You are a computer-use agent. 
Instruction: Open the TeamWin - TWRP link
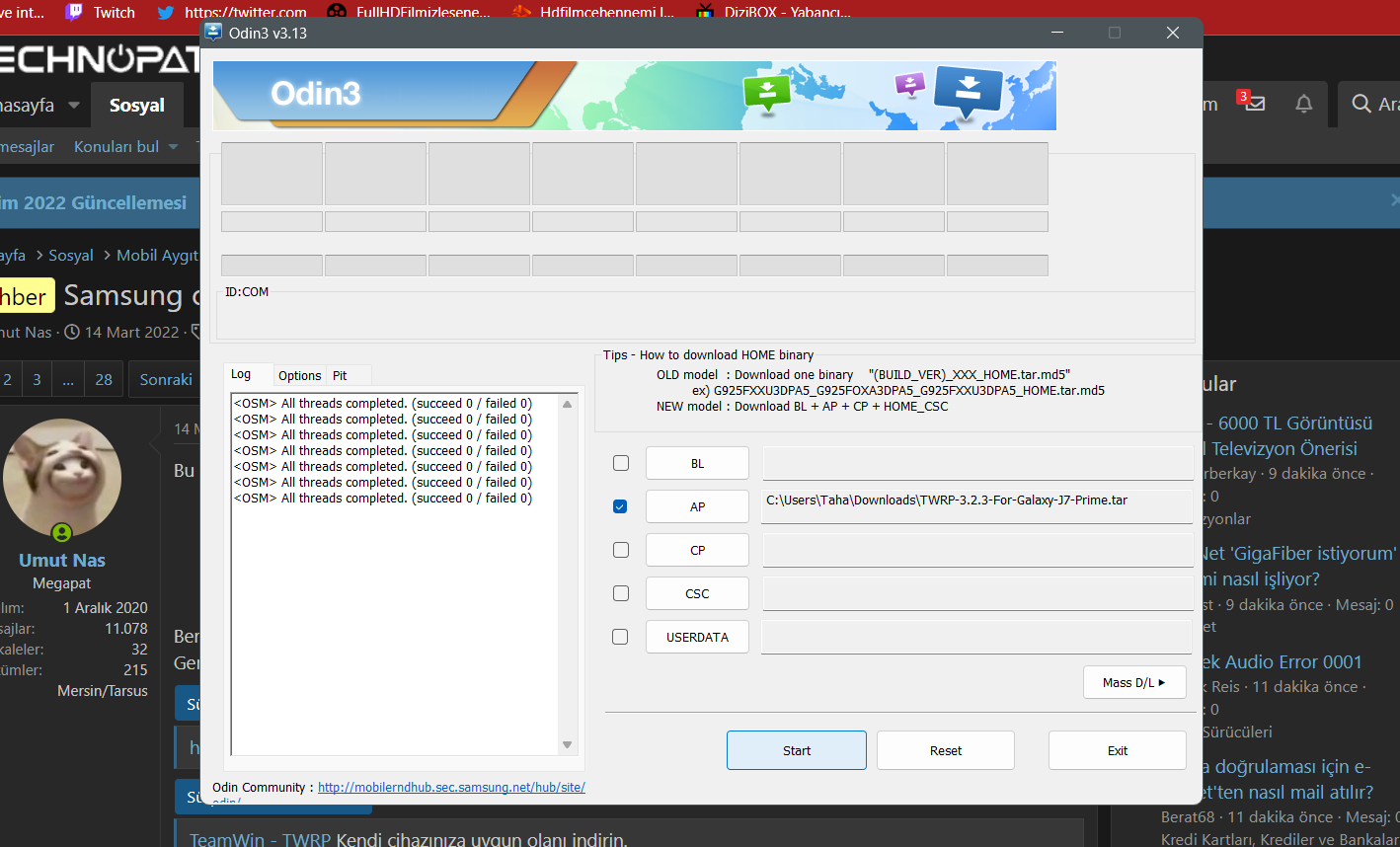pos(260,840)
